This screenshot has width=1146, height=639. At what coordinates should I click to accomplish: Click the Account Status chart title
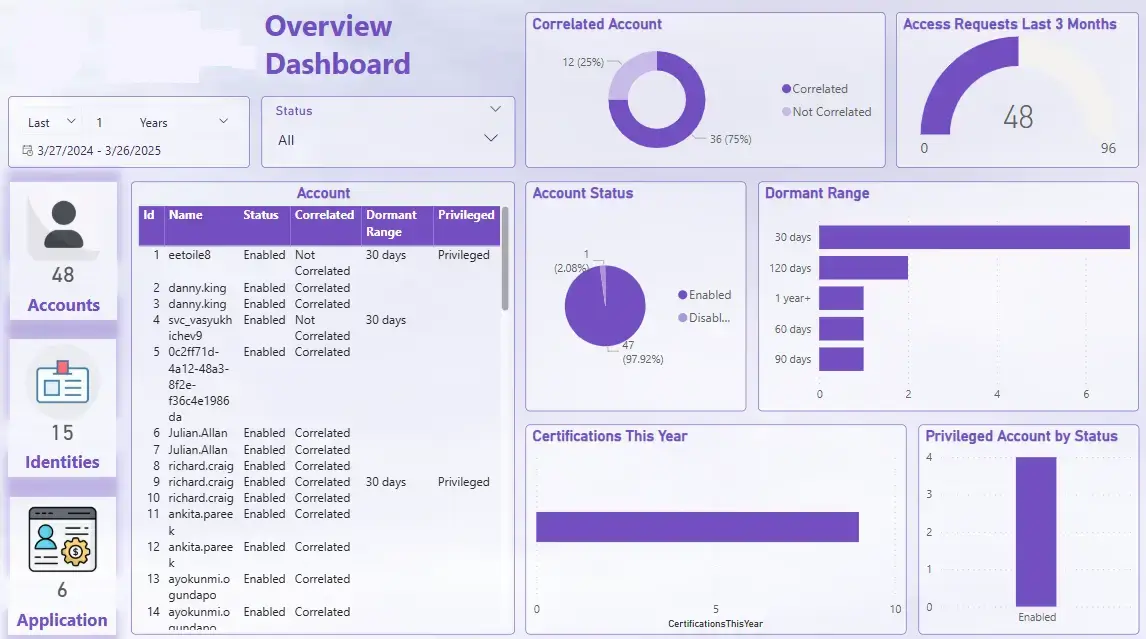tap(583, 193)
